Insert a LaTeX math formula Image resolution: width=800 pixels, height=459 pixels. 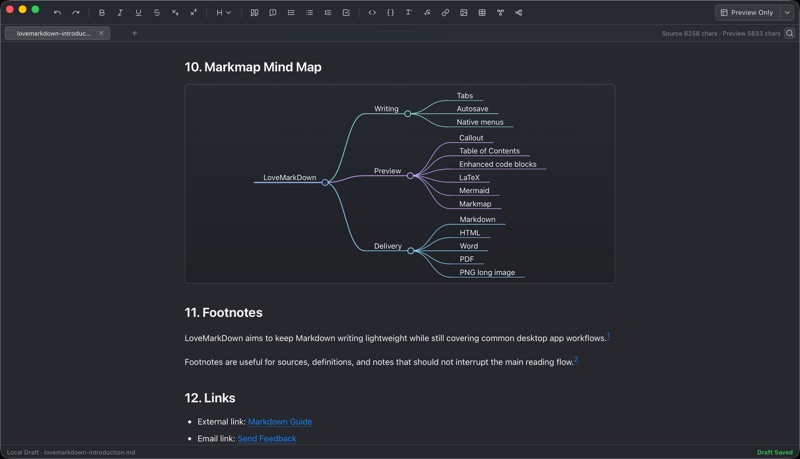(427, 13)
